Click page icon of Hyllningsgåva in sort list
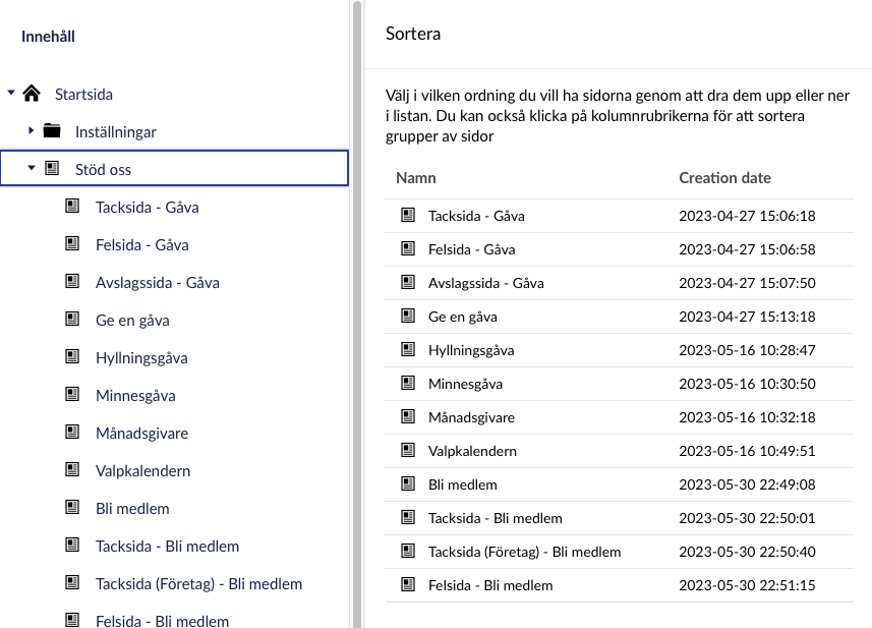 pos(408,349)
